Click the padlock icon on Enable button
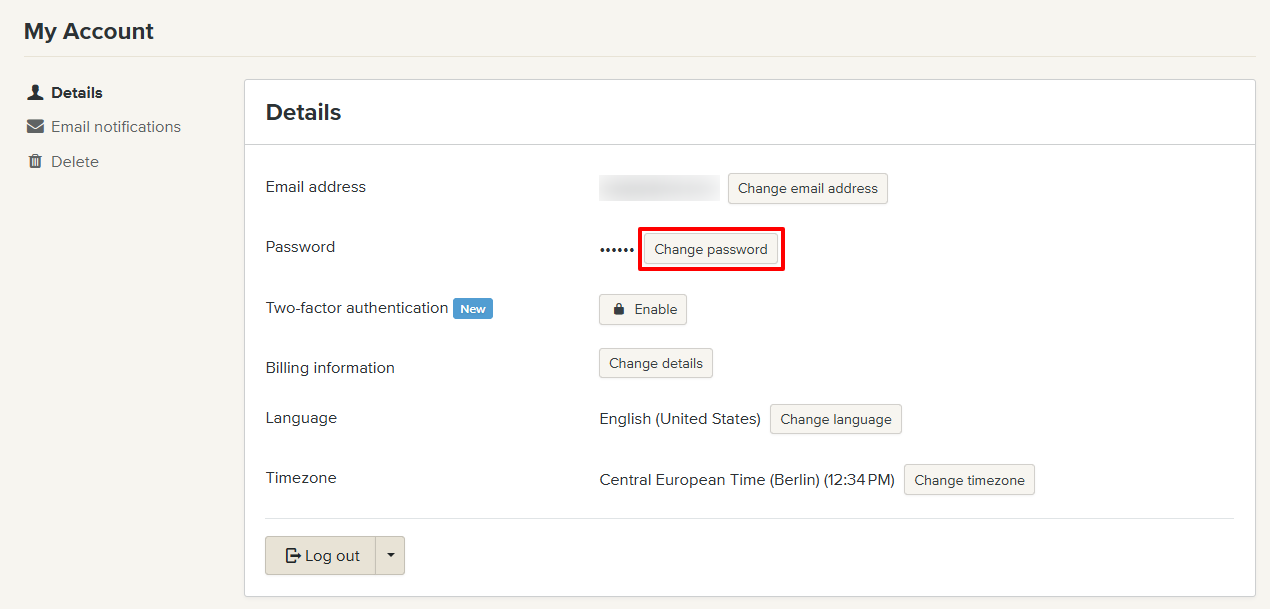 click(619, 310)
